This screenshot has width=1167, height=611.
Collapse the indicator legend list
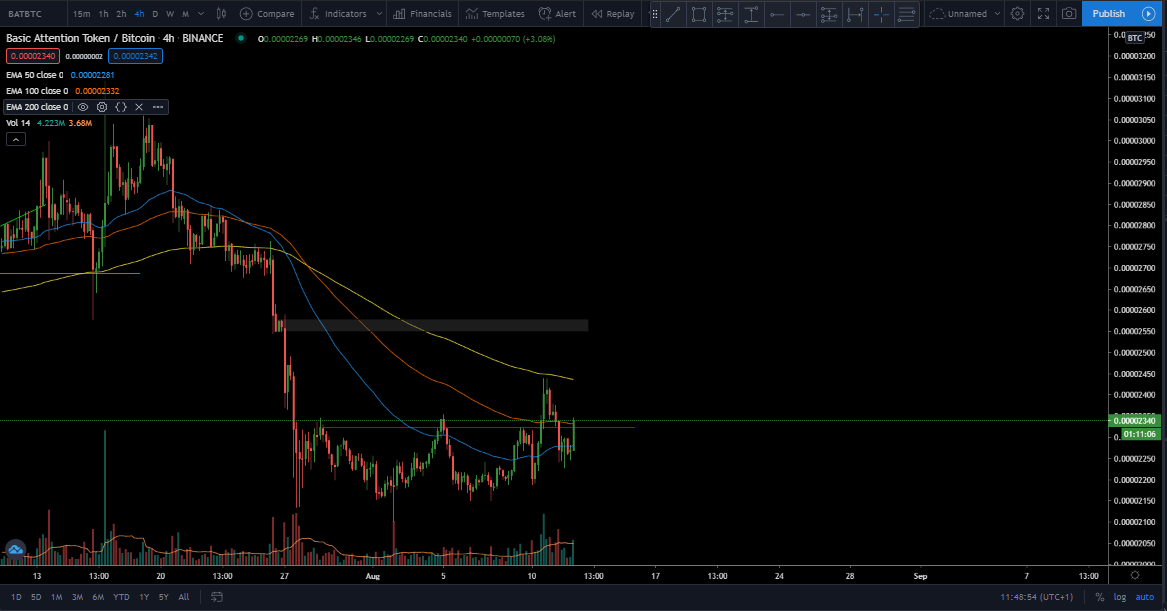(16, 139)
